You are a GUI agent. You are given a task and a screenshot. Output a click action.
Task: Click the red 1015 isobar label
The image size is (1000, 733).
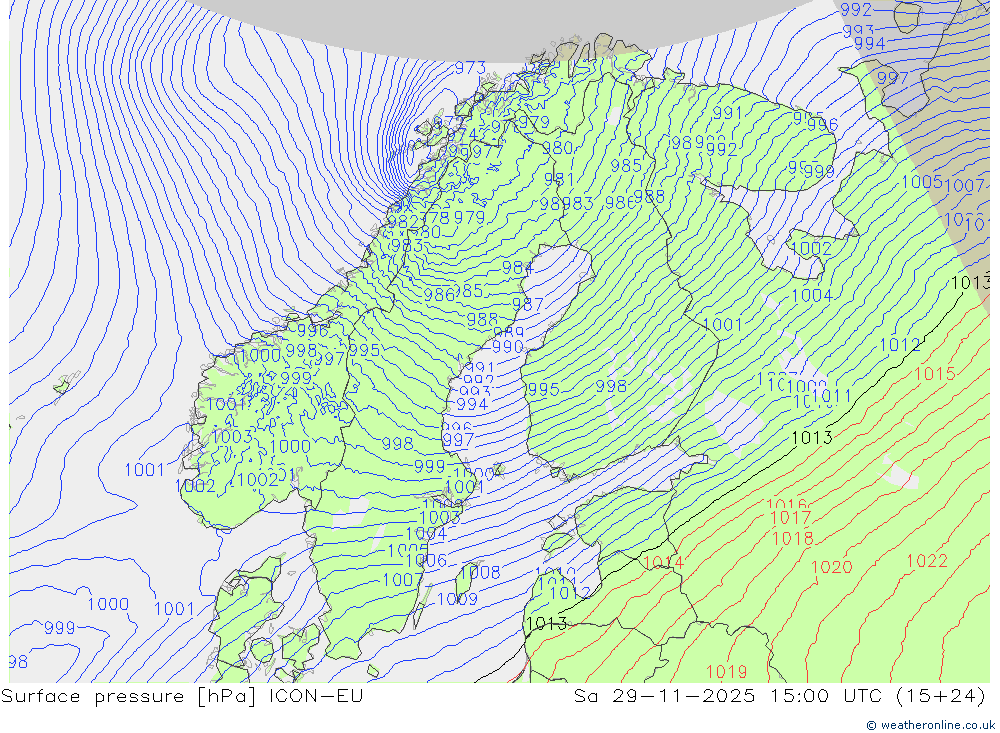pos(934,374)
